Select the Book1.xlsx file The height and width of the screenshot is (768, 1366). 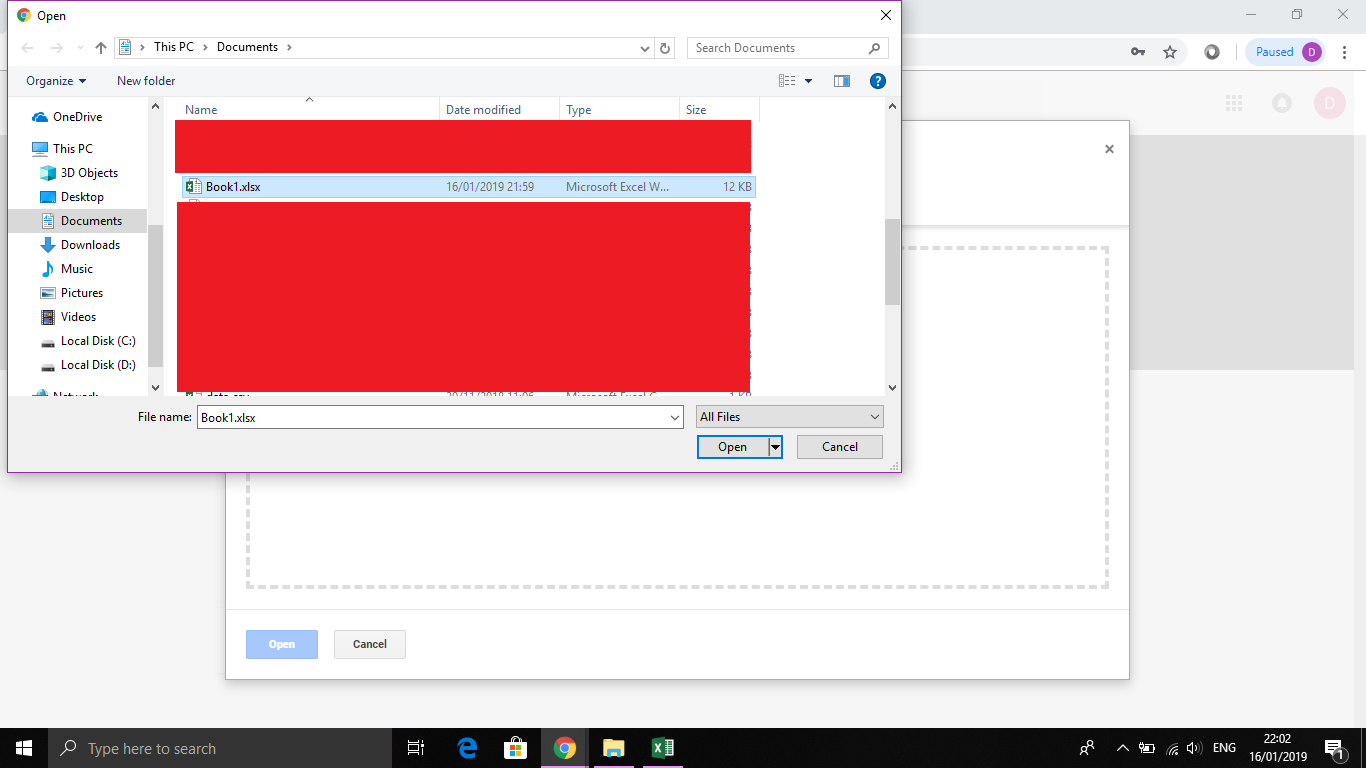coord(468,187)
